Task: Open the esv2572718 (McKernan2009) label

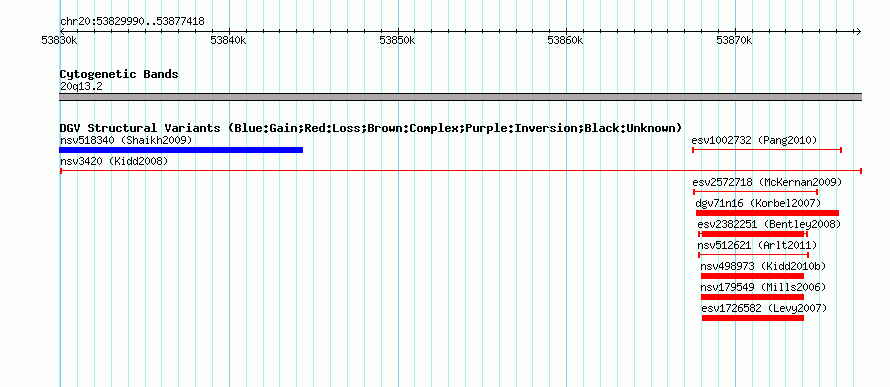Action: click(767, 182)
